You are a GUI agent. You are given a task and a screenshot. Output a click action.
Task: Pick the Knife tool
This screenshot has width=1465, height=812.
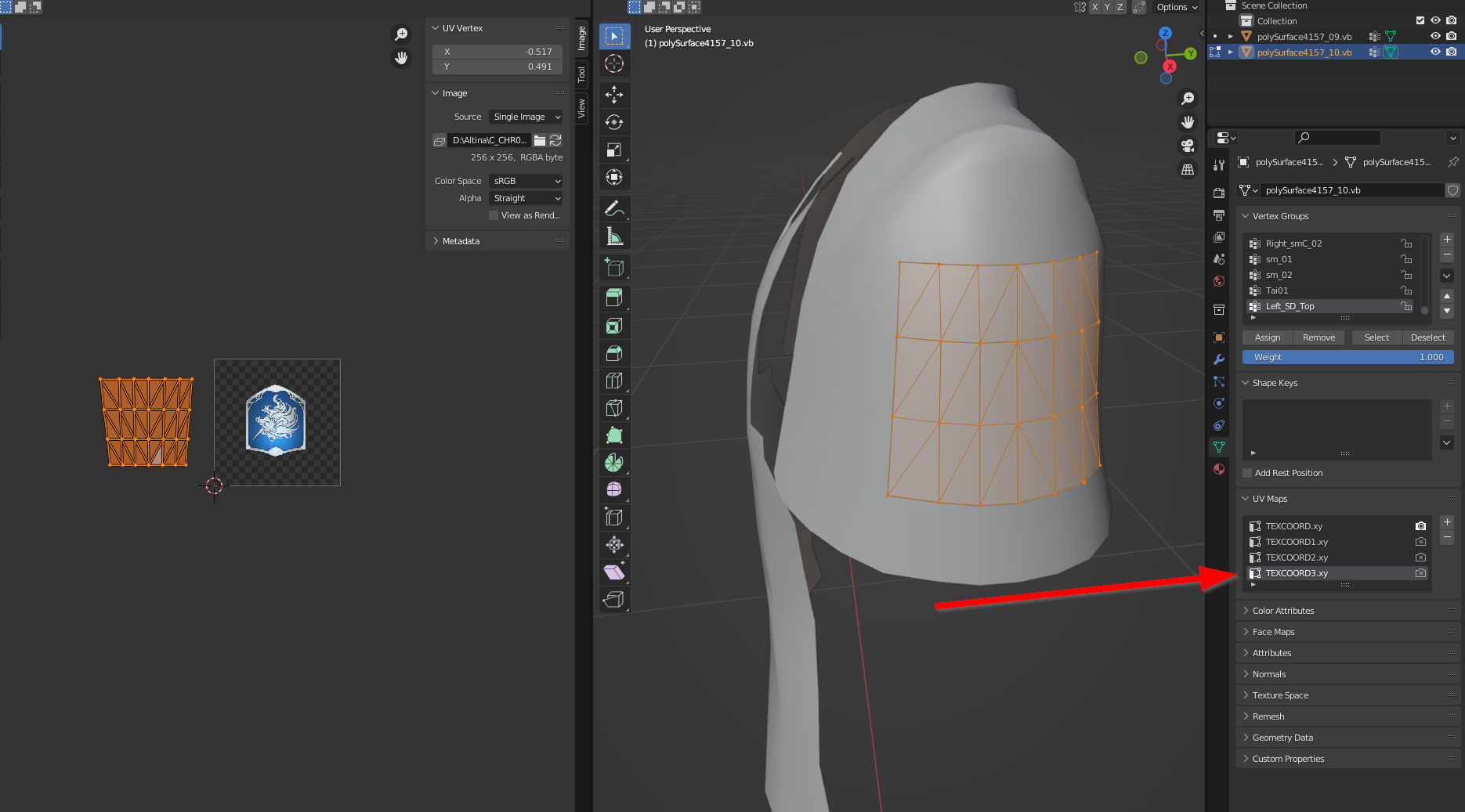pos(614,407)
